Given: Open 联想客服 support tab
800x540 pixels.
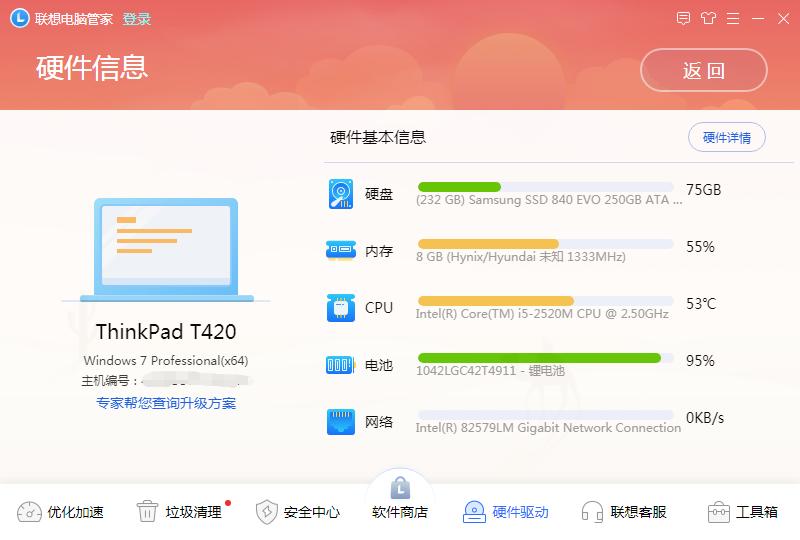Looking at the screenshot, I should pyautogui.click(x=638, y=512).
